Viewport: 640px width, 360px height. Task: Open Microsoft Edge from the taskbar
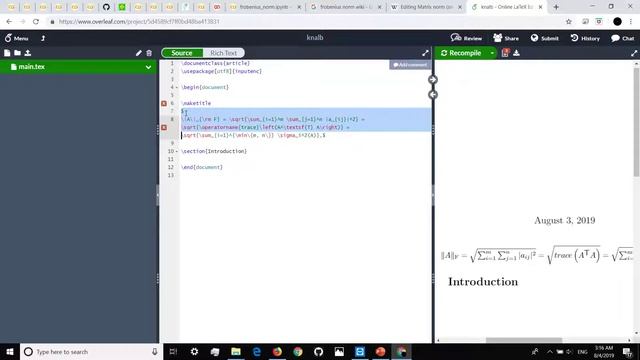click(256, 352)
